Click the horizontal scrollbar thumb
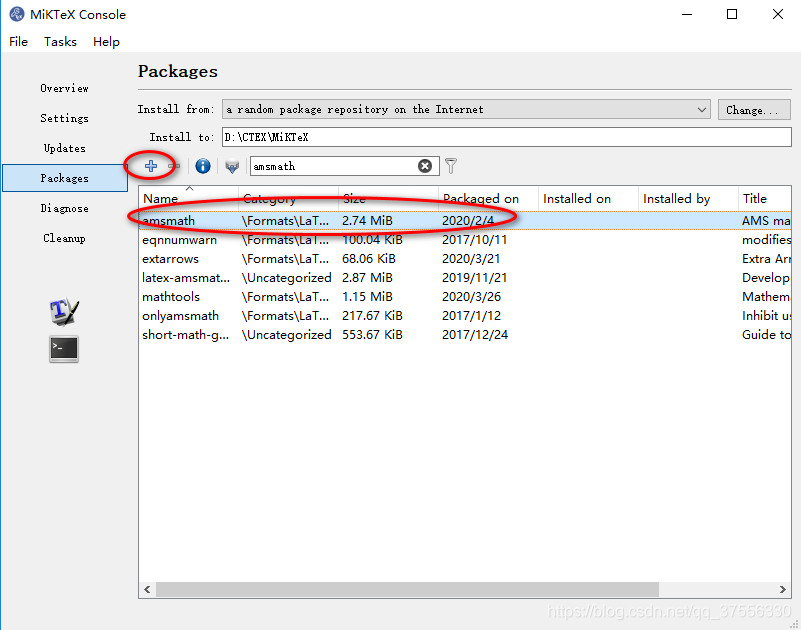 pyautogui.click(x=407, y=589)
